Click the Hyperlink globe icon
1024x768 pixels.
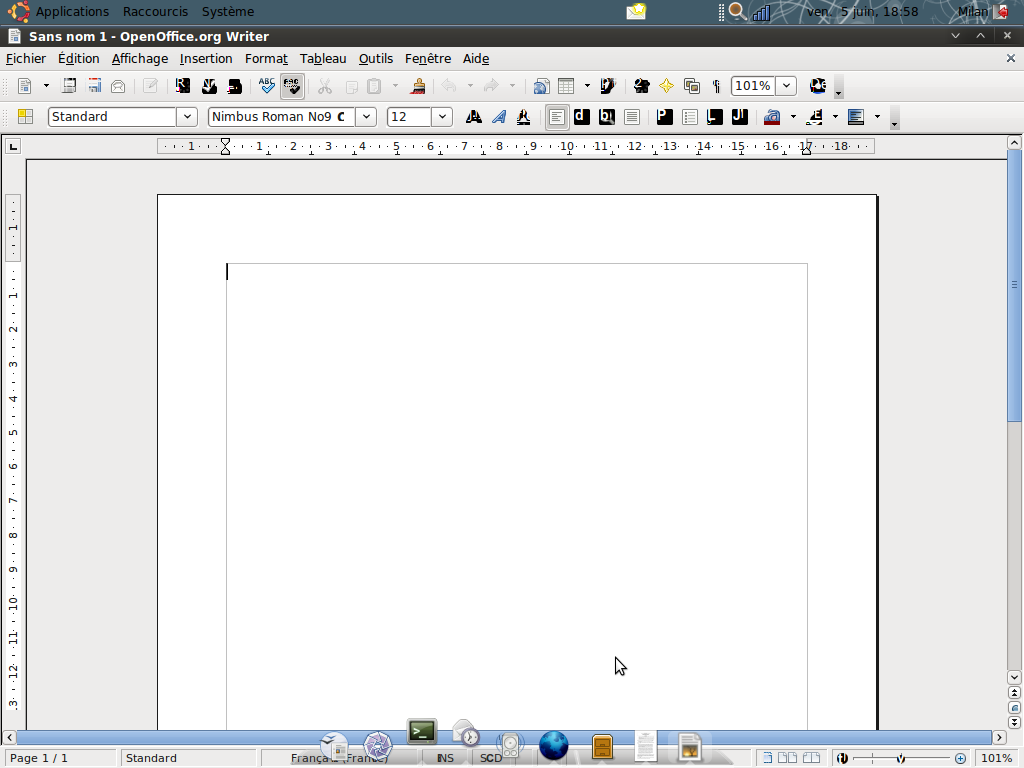tap(541, 86)
